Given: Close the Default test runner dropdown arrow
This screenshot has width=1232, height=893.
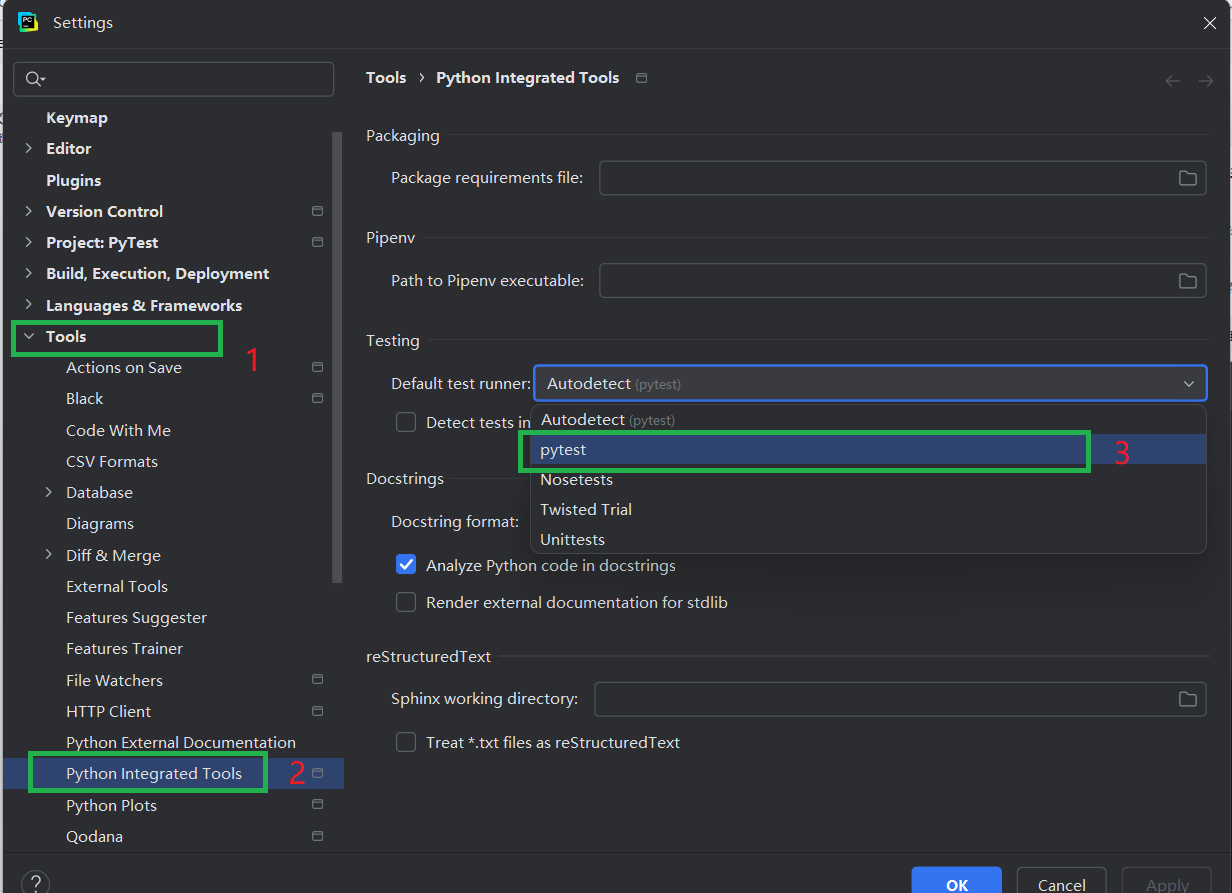Looking at the screenshot, I should (x=1189, y=384).
